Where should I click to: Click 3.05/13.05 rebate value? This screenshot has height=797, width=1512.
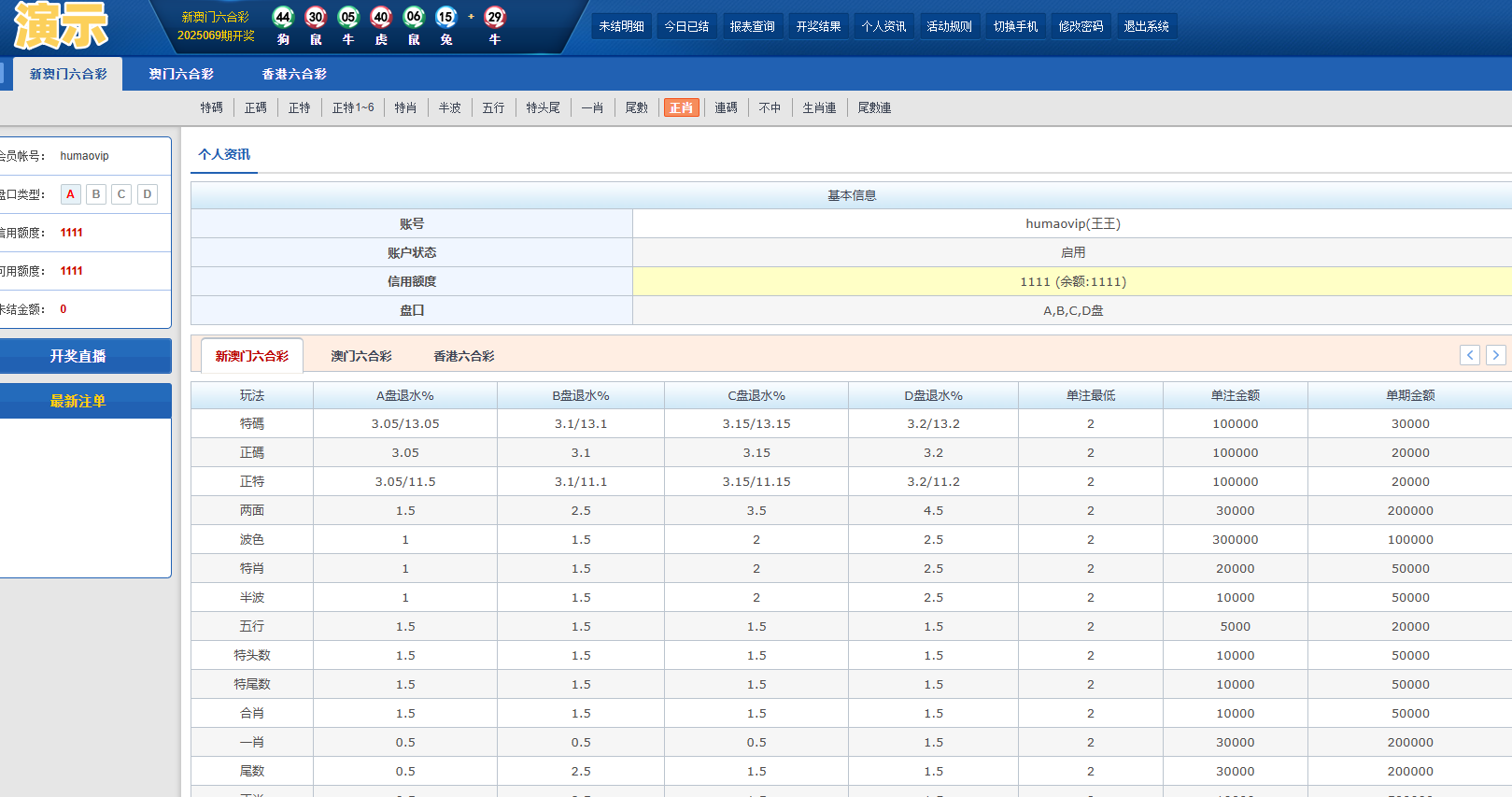[x=405, y=423]
